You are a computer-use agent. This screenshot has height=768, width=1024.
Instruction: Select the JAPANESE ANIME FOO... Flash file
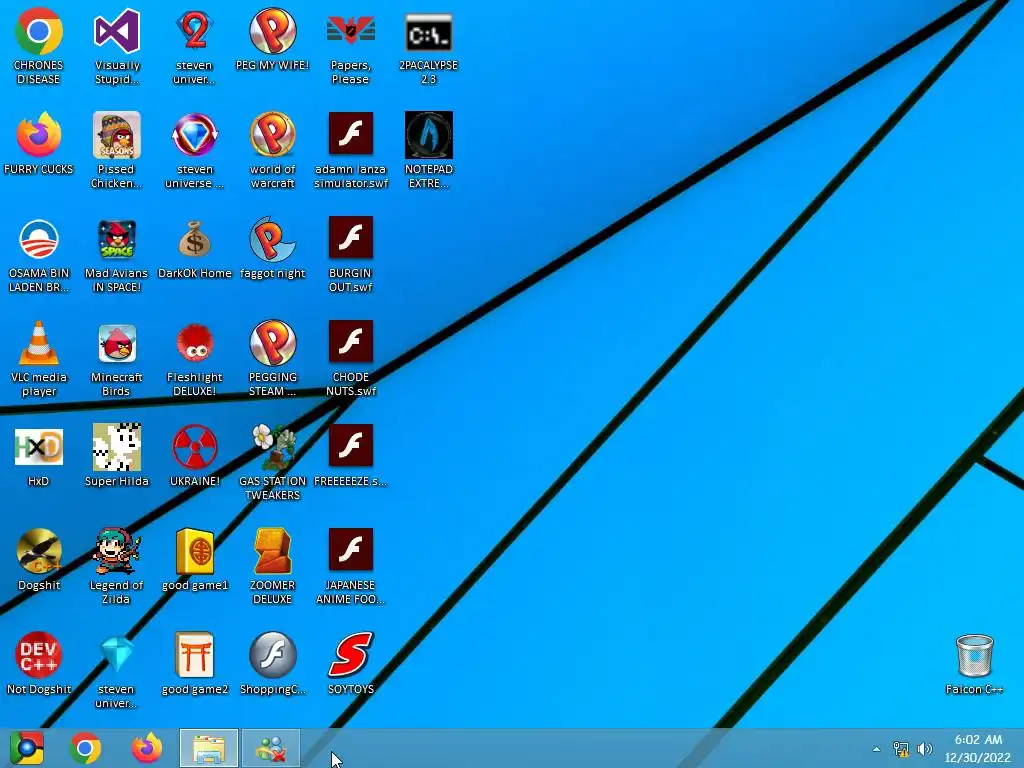351,551
